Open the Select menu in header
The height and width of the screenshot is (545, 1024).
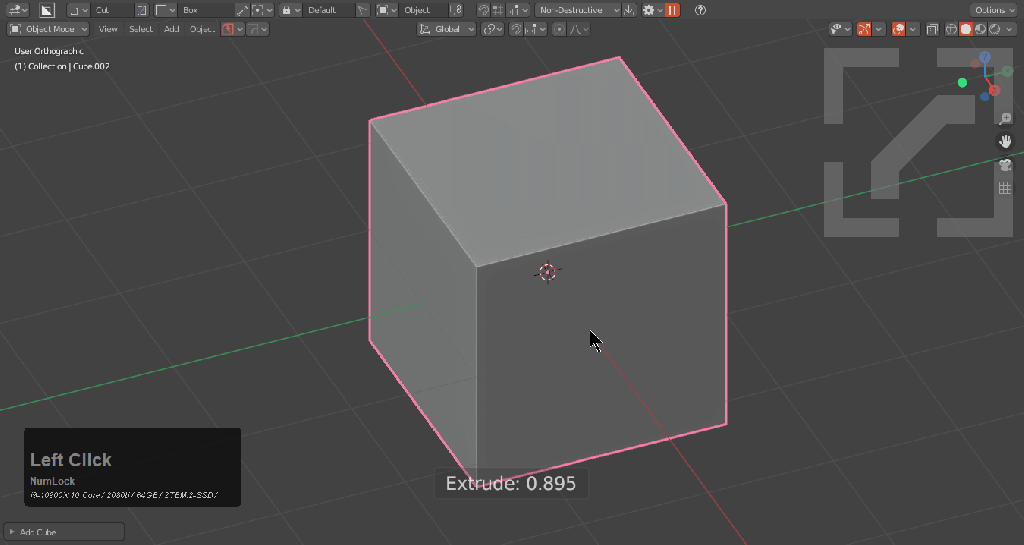tap(141, 29)
